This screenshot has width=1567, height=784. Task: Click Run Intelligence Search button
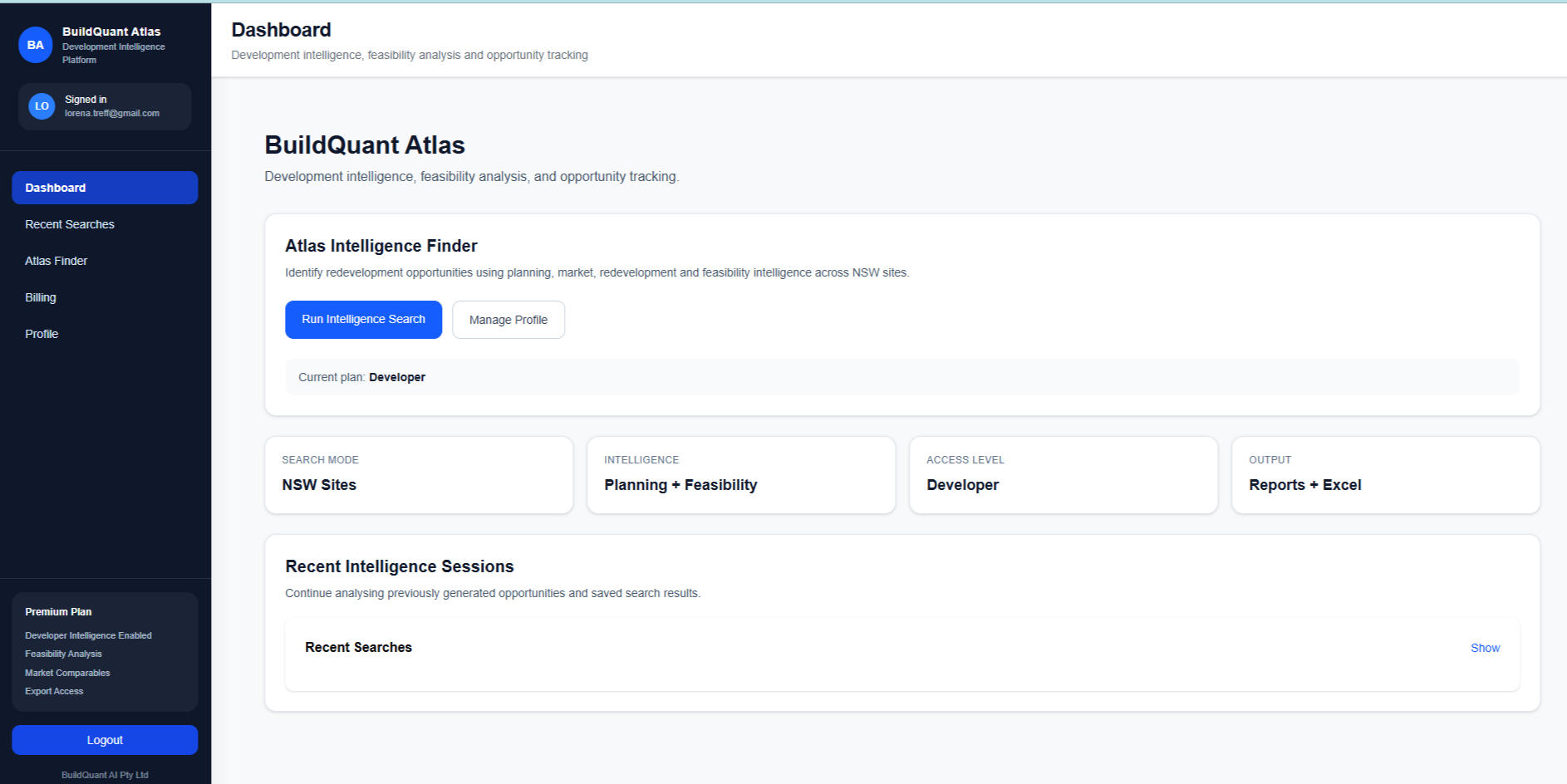pyautogui.click(x=363, y=320)
